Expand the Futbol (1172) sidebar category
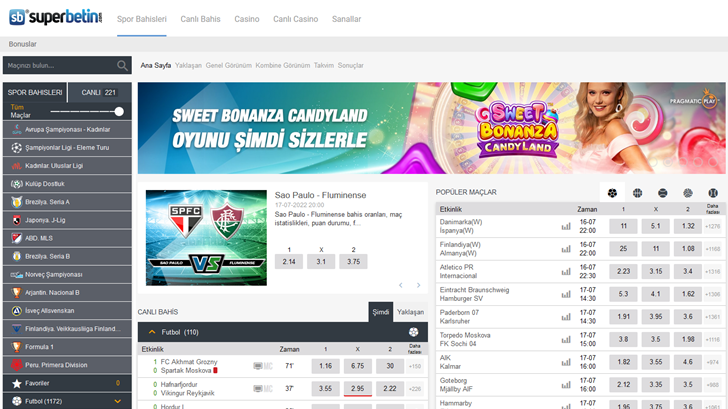Screen dimensions: 728x409 tap(117, 401)
